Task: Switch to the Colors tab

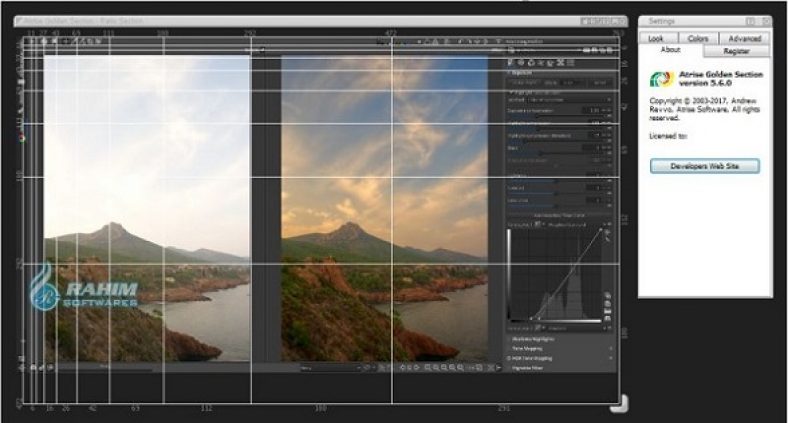Action: tap(700, 38)
